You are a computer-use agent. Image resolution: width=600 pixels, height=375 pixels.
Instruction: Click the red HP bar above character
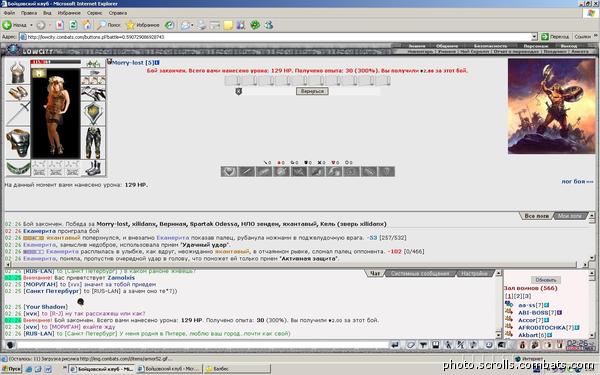click(x=56, y=62)
